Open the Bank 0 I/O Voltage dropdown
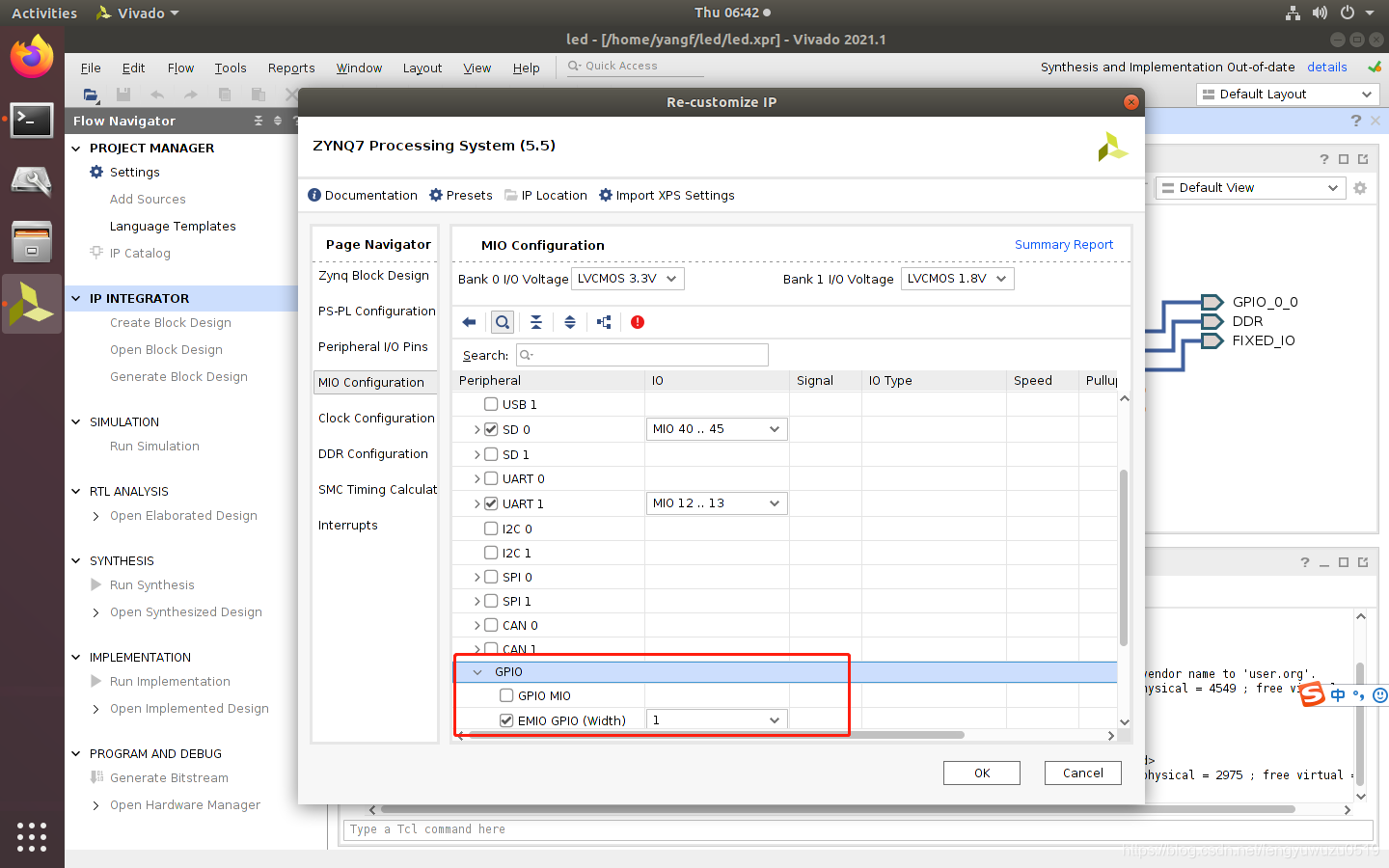 pos(628,278)
